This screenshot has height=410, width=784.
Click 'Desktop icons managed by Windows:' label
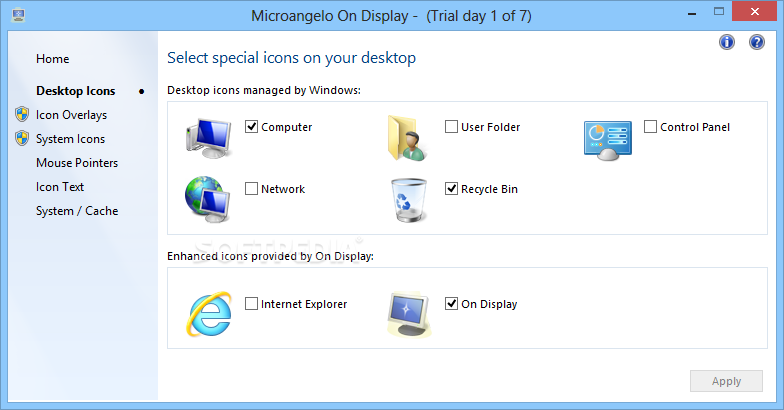pos(264,90)
